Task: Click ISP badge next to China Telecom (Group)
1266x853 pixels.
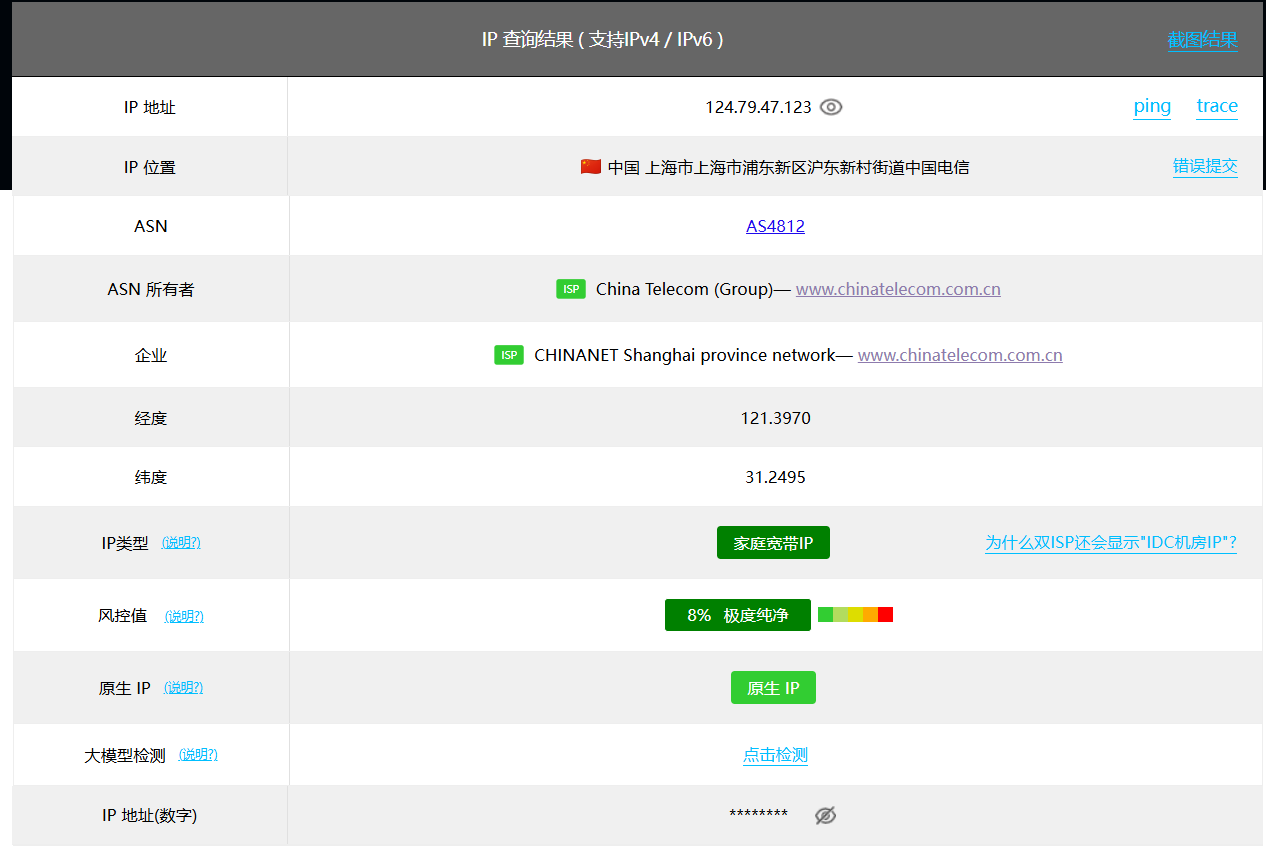Action: click(x=571, y=289)
